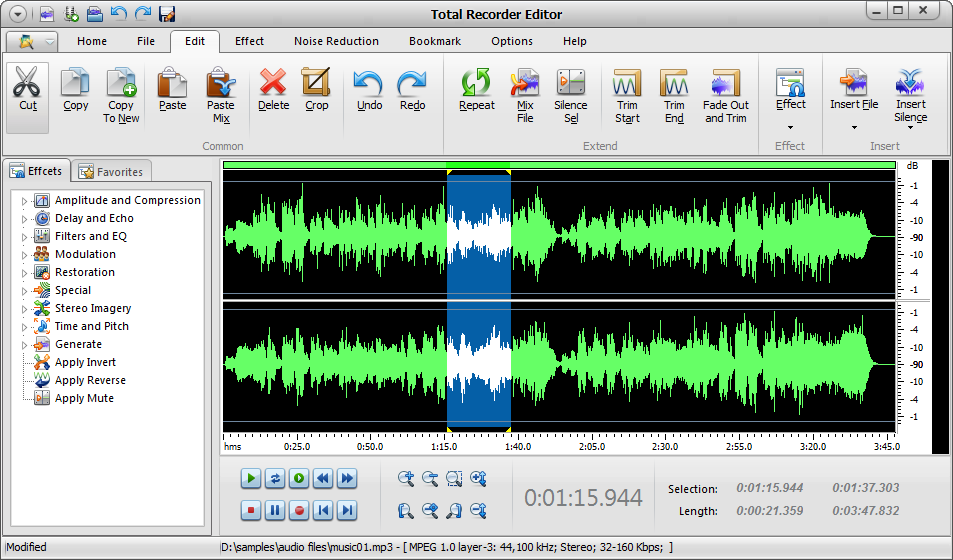Expand Filters and EQ node

[x=24, y=237]
